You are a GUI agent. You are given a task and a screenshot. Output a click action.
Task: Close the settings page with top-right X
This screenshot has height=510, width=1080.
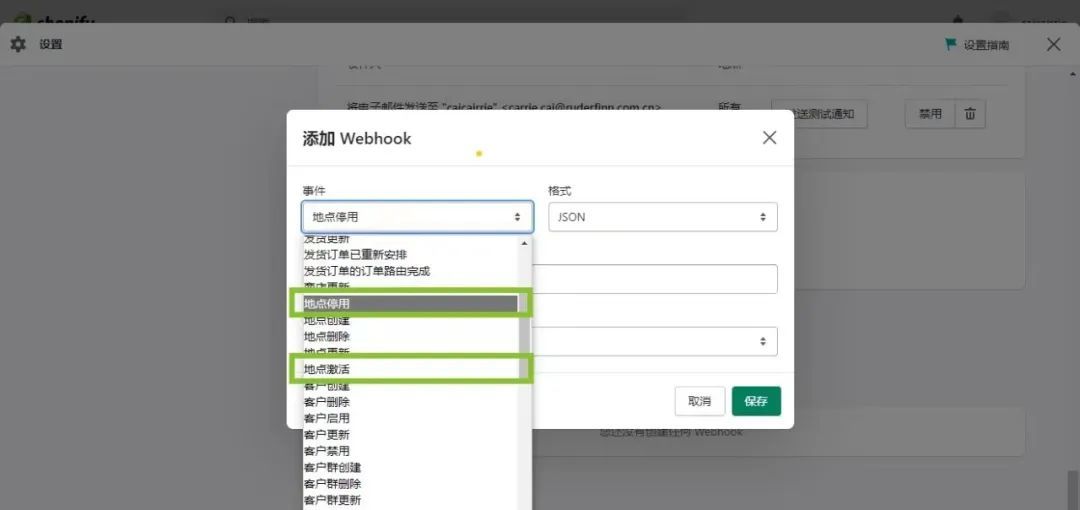[x=1053, y=45]
